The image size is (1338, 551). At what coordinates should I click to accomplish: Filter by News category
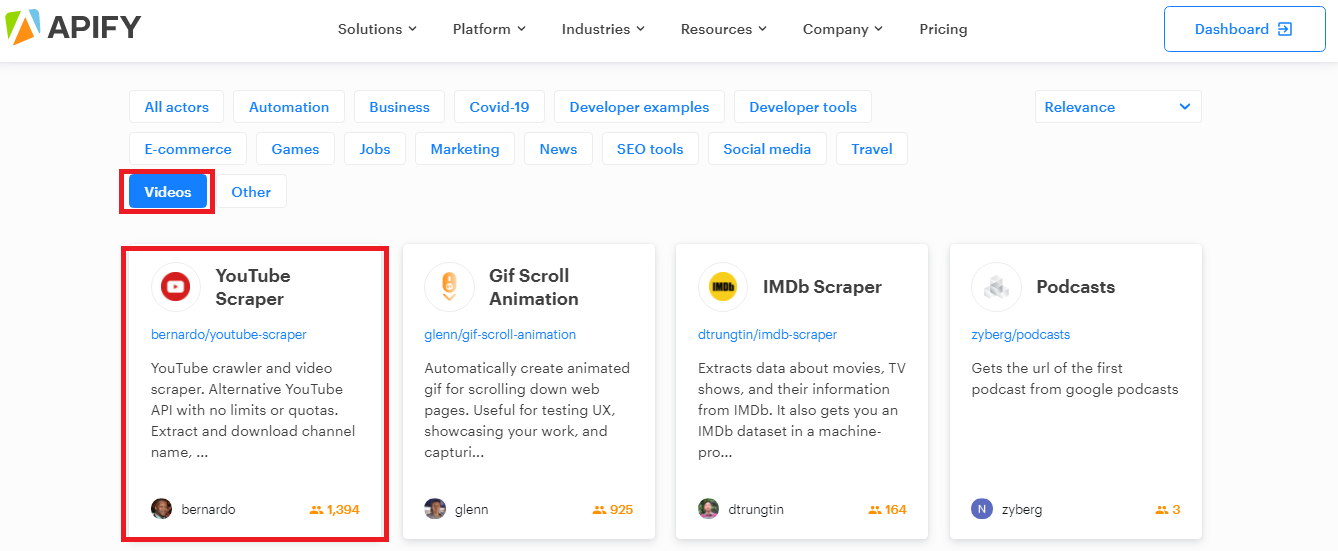pyautogui.click(x=558, y=149)
